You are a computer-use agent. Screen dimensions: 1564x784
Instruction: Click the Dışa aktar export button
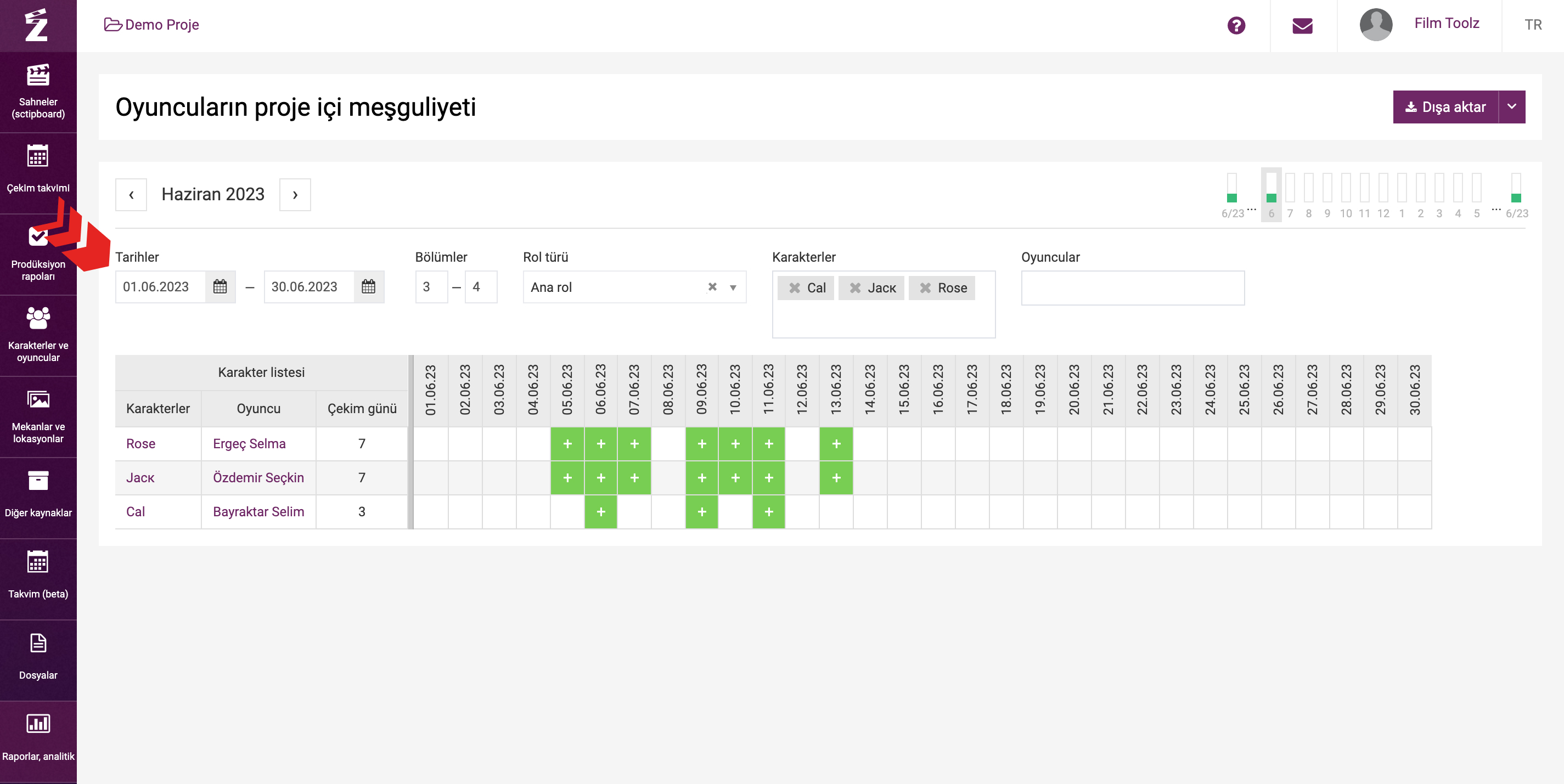tap(1445, 107)
